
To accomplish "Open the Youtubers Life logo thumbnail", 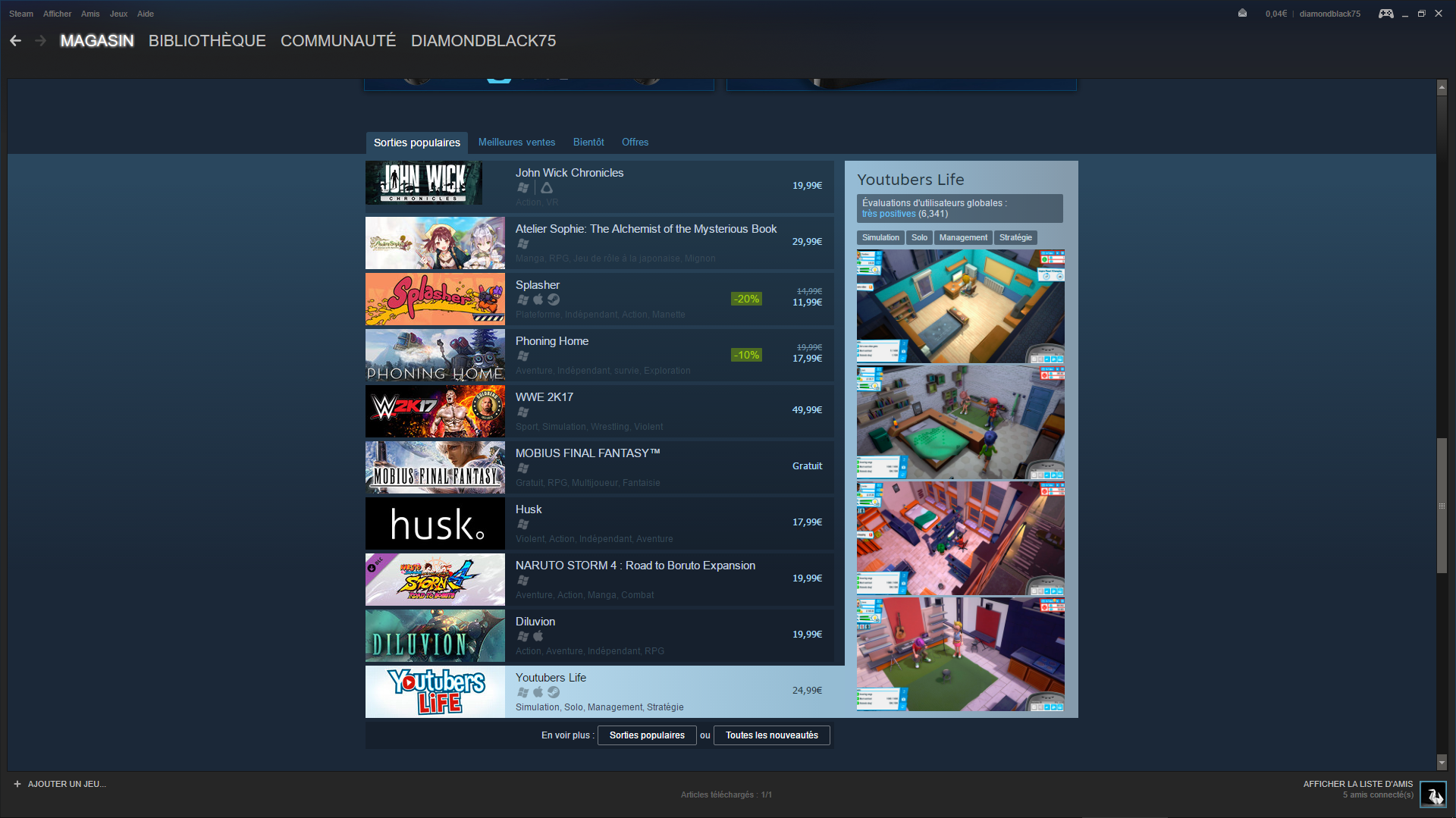I will click(435, 692).
